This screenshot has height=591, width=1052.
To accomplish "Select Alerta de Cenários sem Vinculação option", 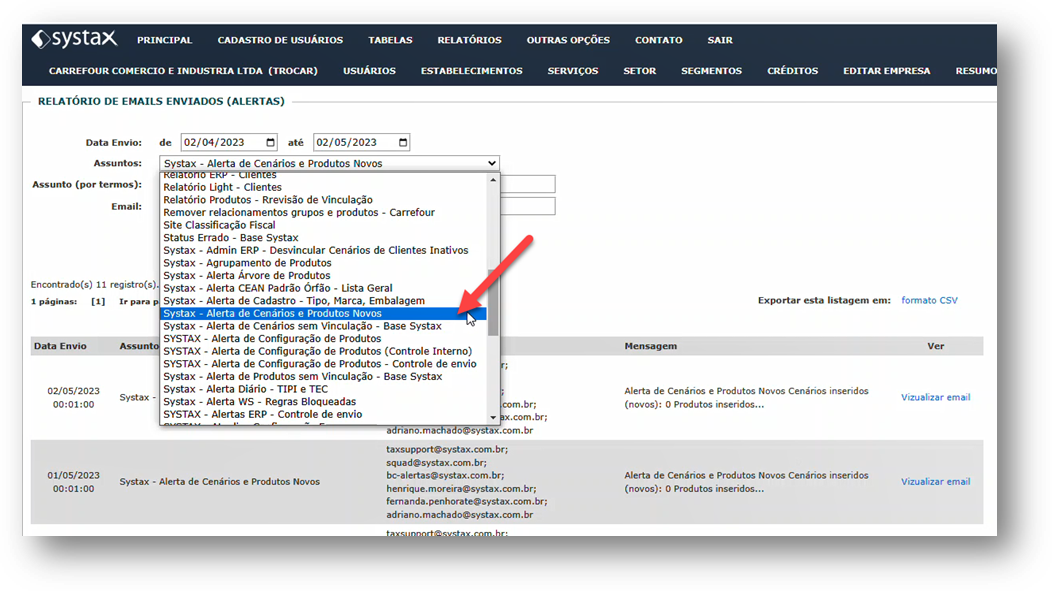I will [x=324, y=326].
